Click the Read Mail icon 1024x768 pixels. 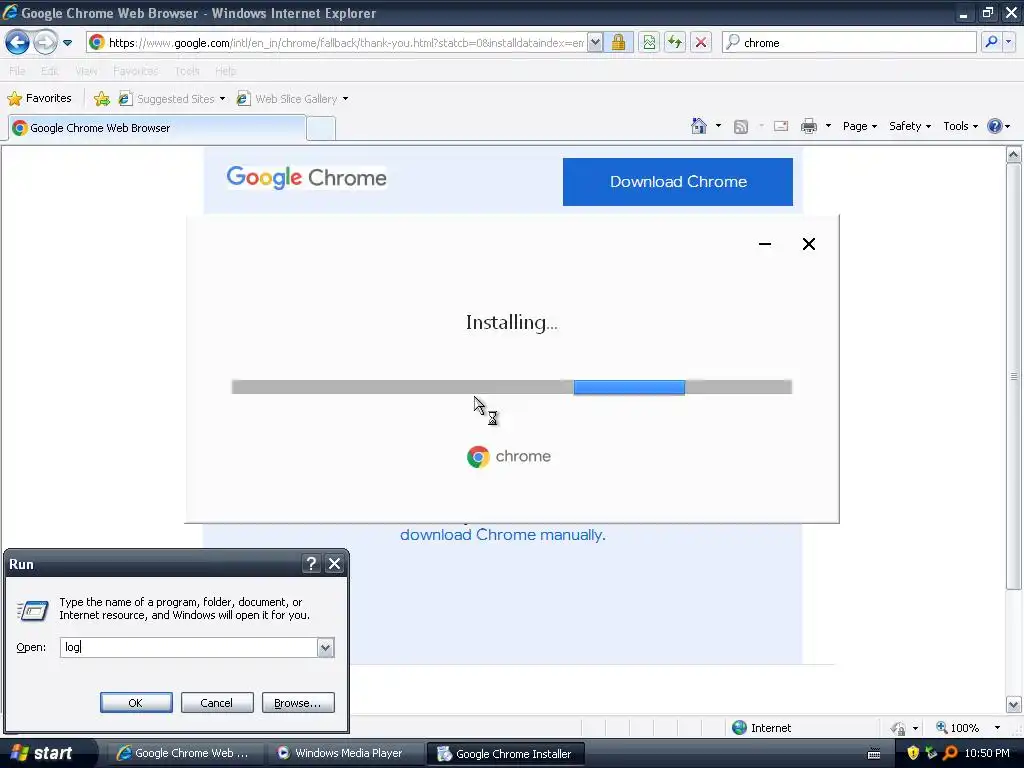point(781,126)
